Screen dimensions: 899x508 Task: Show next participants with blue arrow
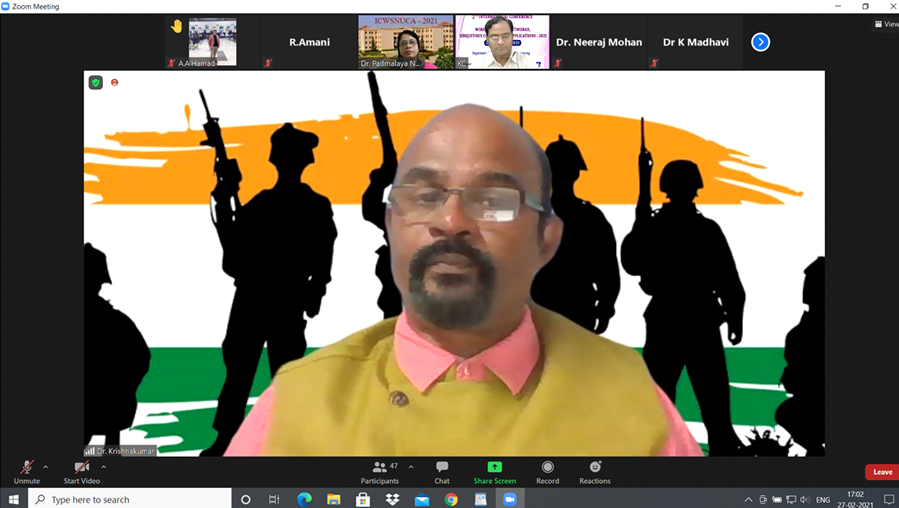pos(760,42)
